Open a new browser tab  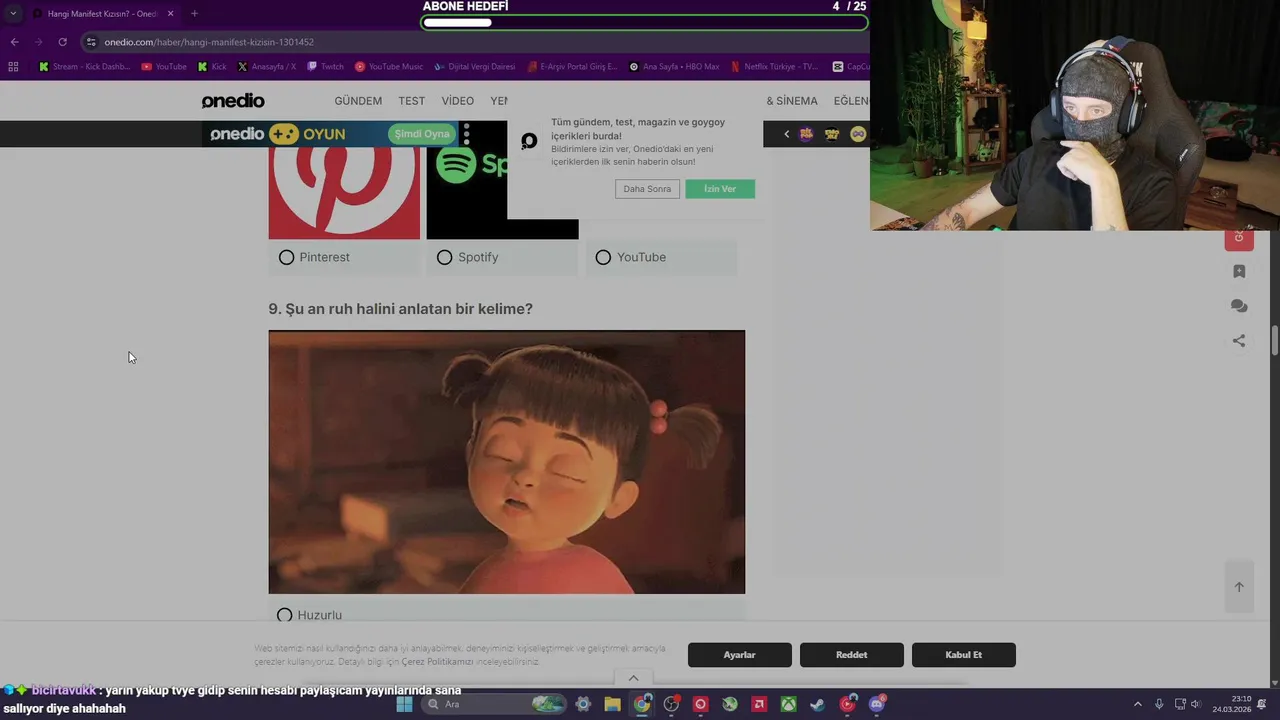(194, 14)
